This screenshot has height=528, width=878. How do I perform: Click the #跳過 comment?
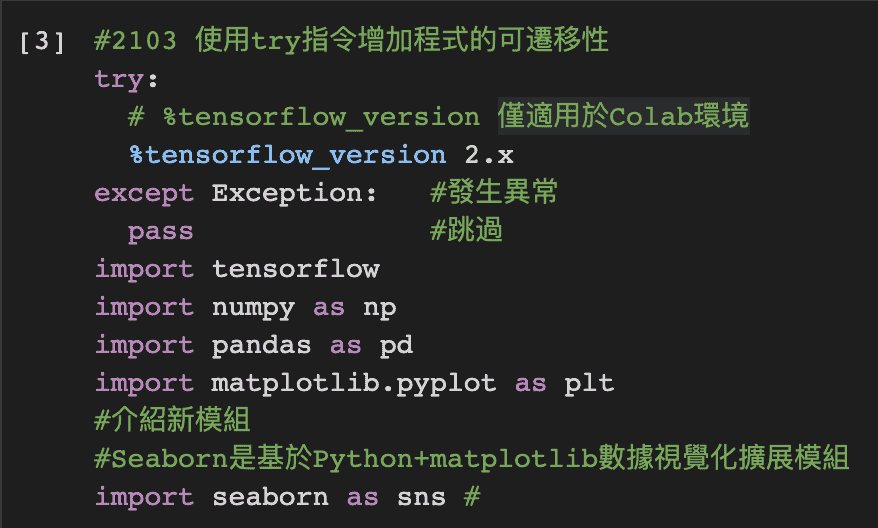tap(466, 230)
